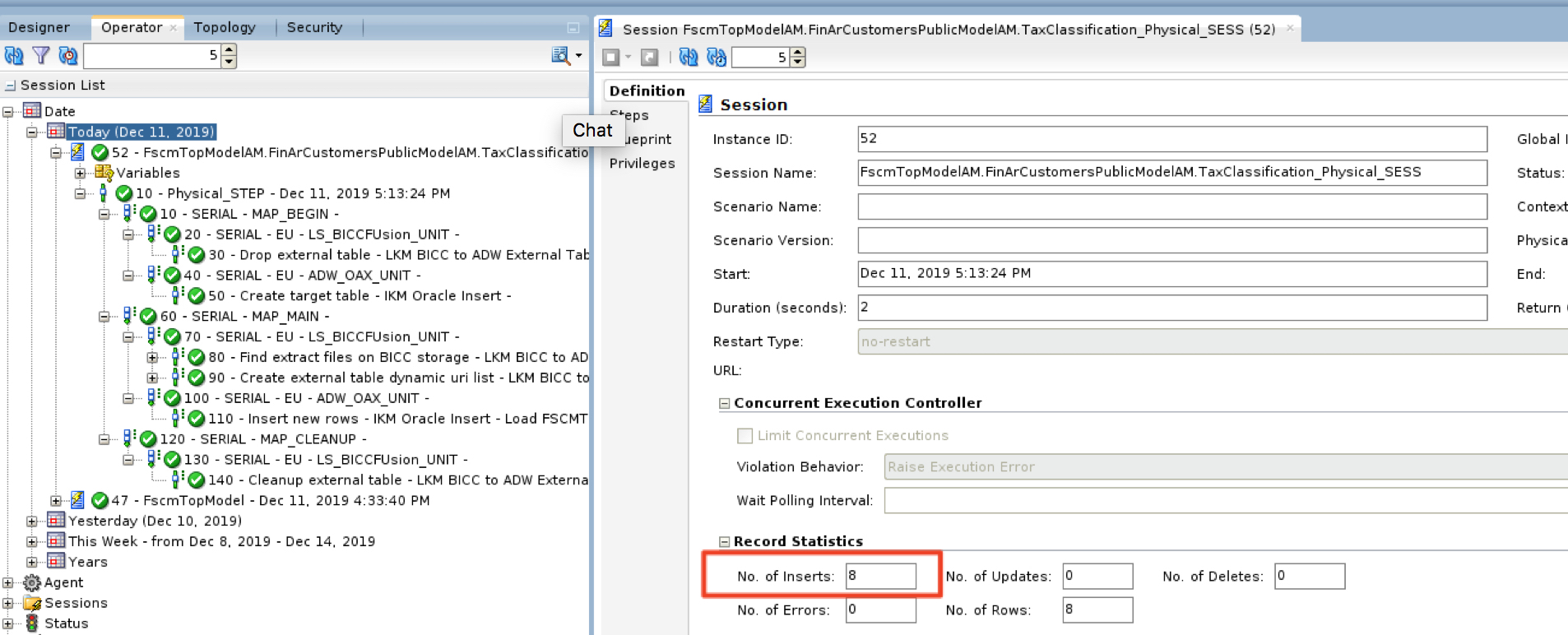Click the Stop session icon in session toolbar
The height and width of the screenshot is (635, 1568).
611,57
